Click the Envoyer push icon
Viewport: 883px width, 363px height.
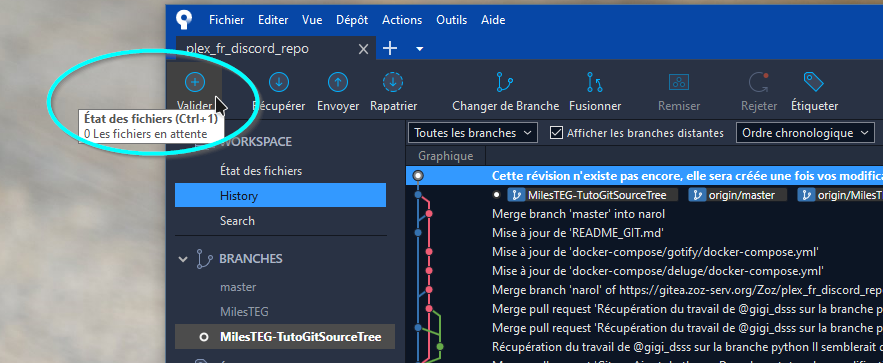click(338, 82)
